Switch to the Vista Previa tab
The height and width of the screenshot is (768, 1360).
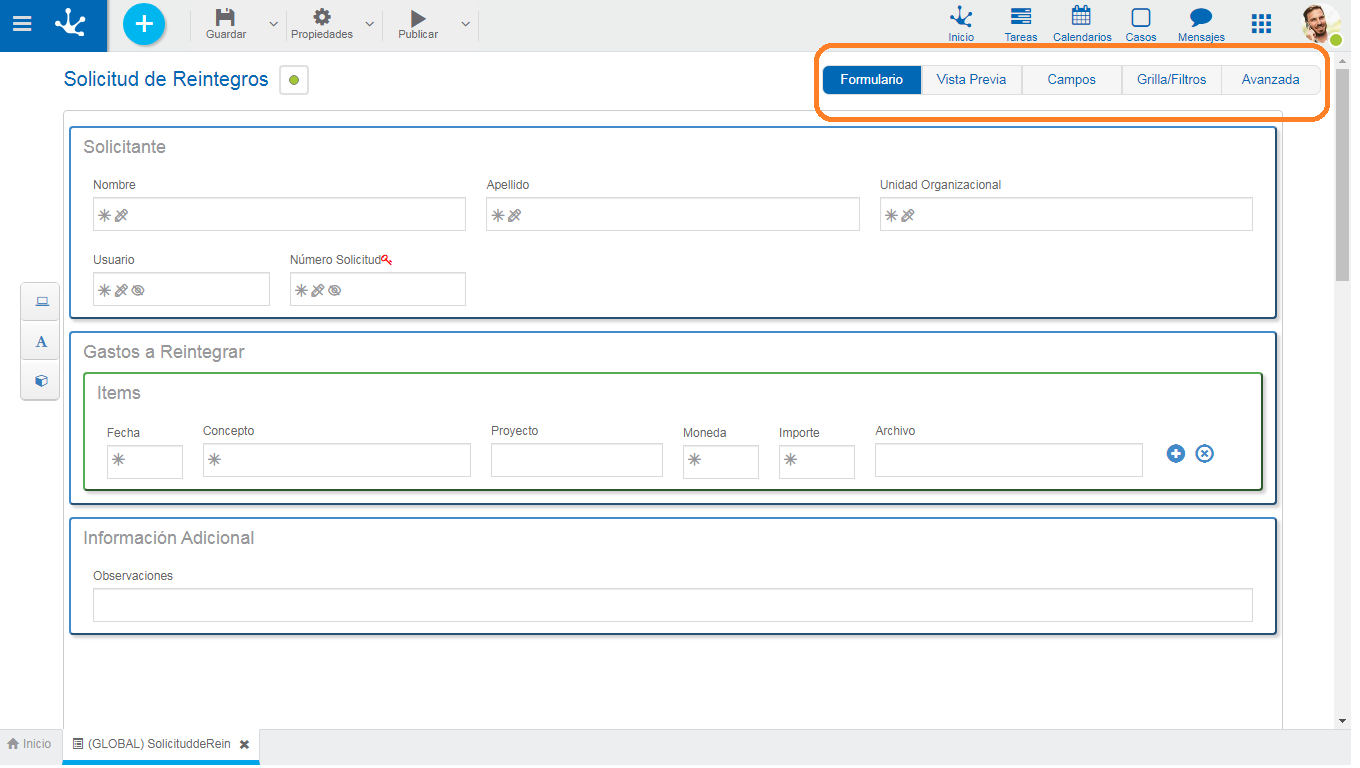971,80
